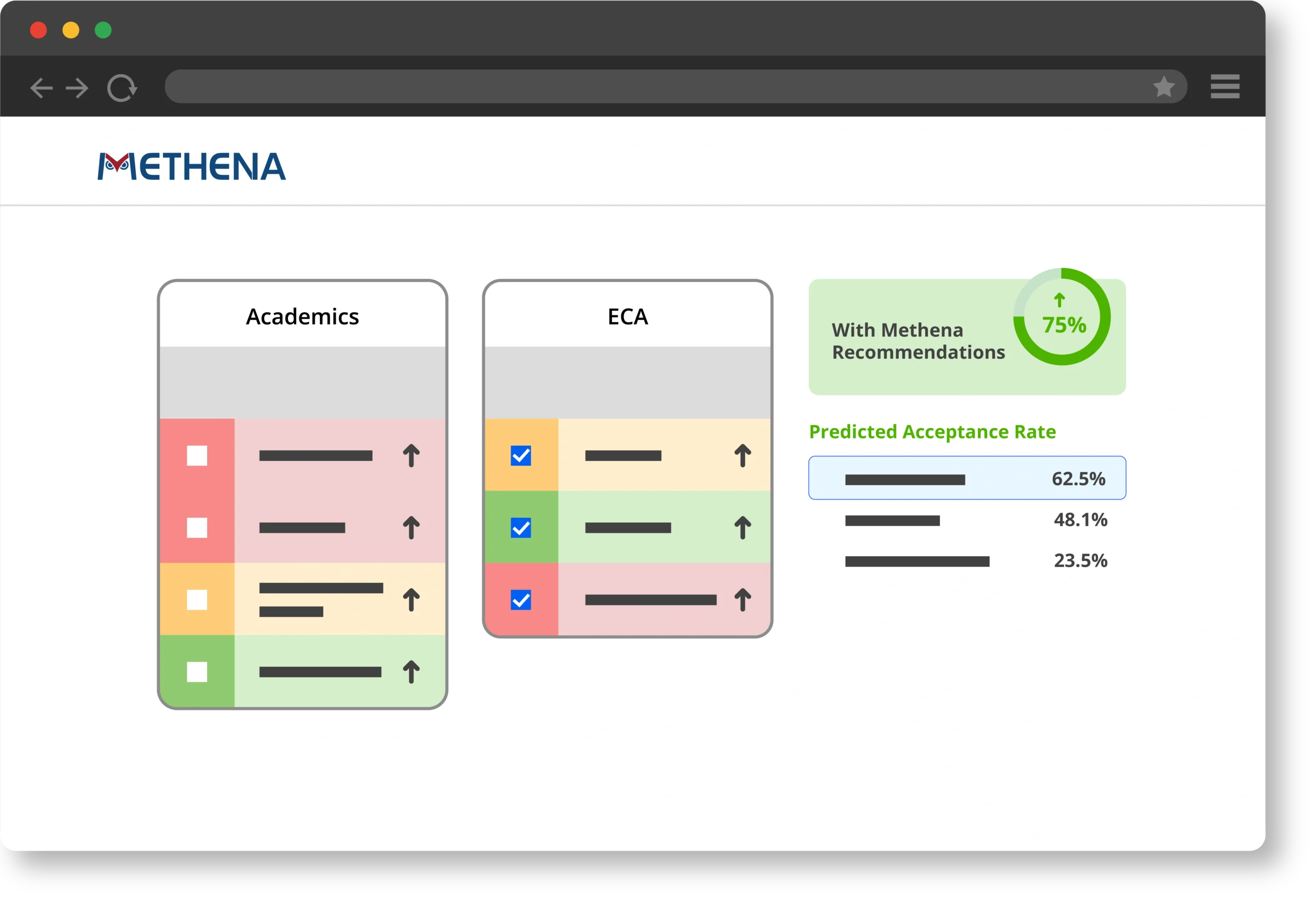The height and width of the screenshot is (898, 1316).
Task: Click the 75% circular progress ring
Action: pyautogui.click(x=1062, y=317)
